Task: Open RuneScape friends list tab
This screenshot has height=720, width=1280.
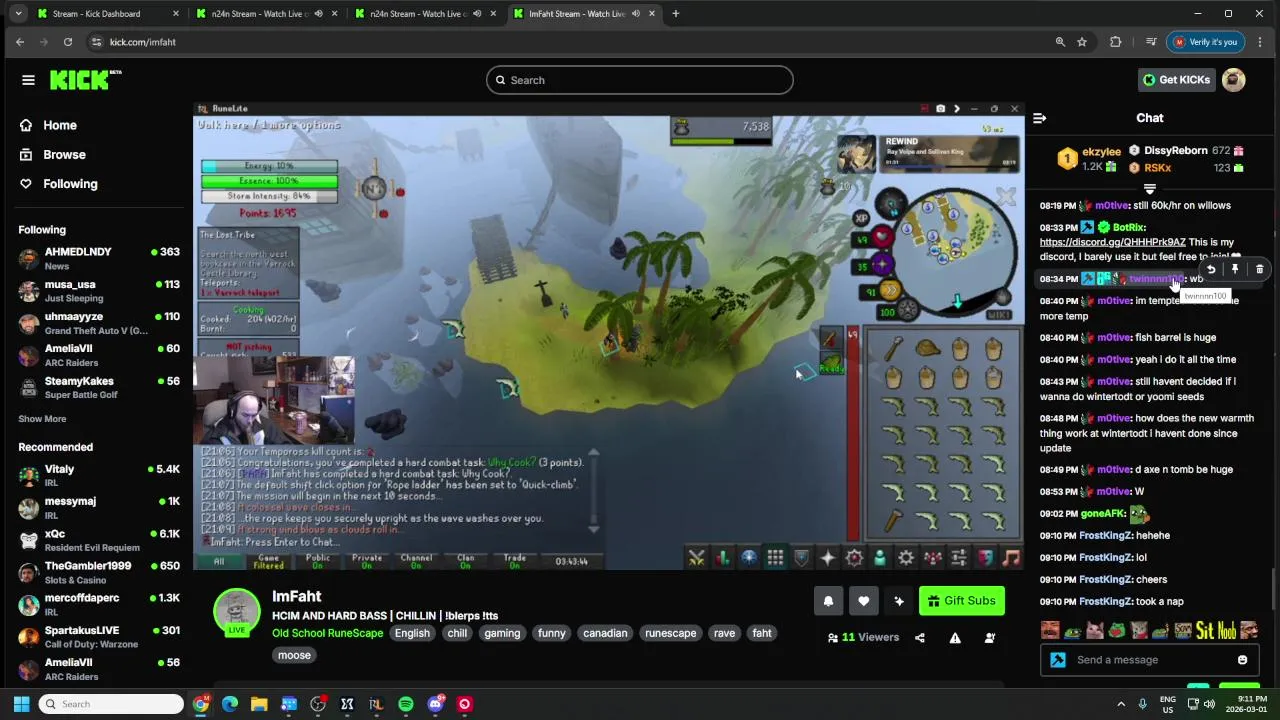Action: click(x=879, y=558)
